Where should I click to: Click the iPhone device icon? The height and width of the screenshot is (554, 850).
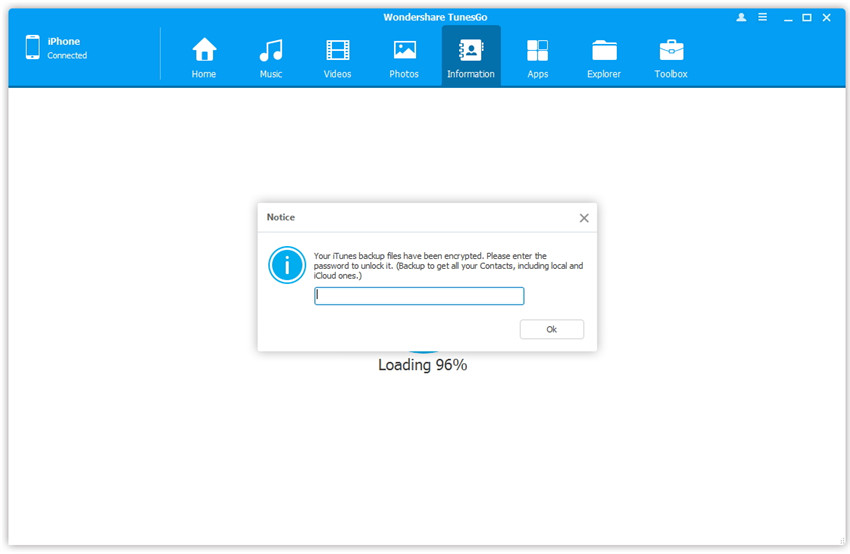33,47
